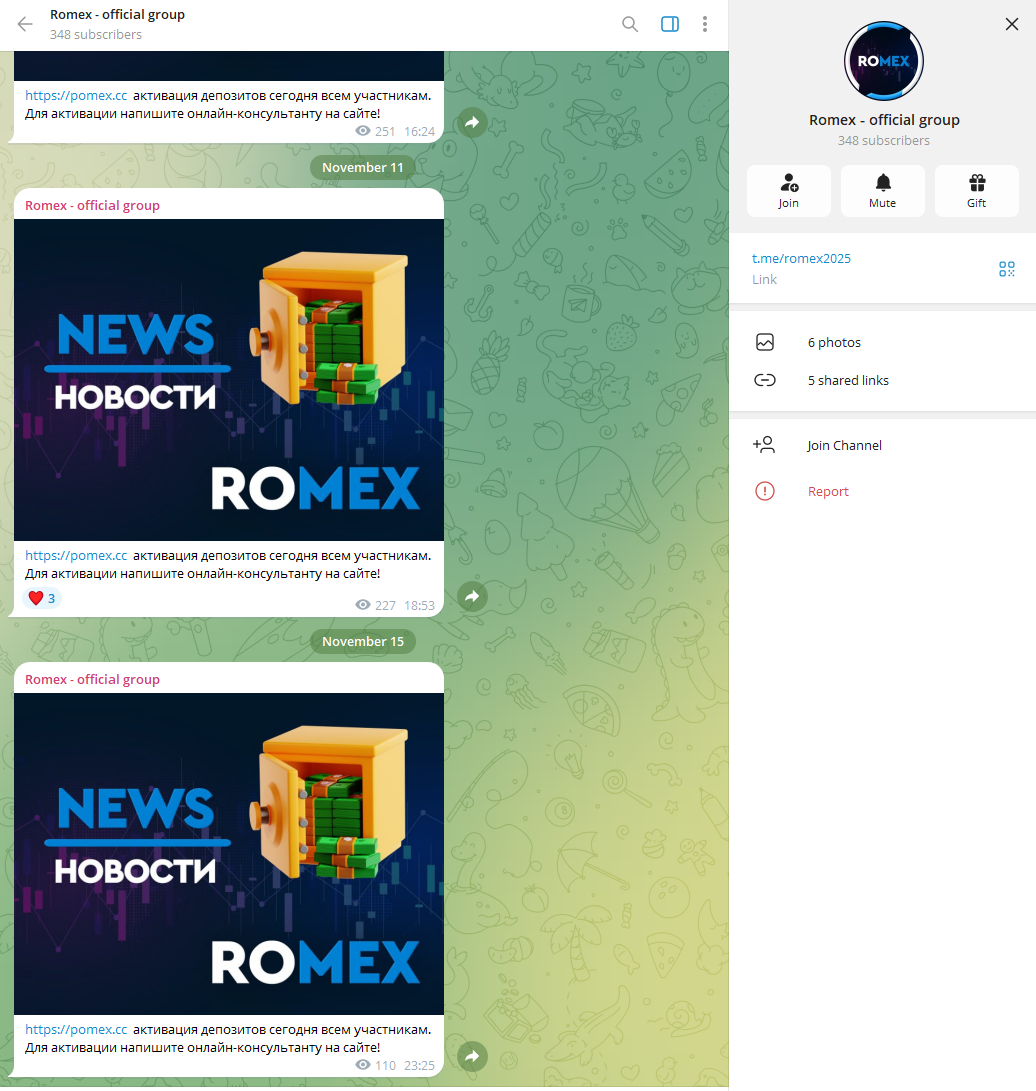
Task: Click the Gift icon in the profile panel
Action: 976,190
